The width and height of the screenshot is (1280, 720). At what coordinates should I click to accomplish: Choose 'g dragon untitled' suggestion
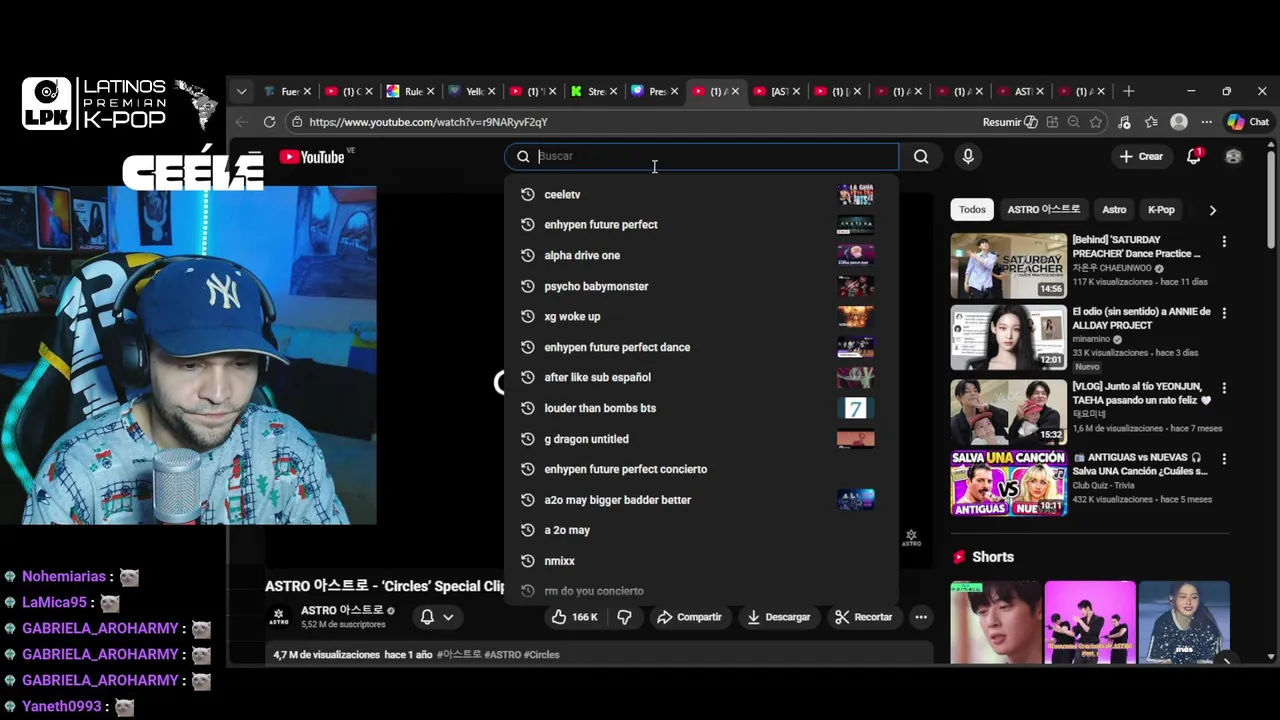tap(700, 438)
